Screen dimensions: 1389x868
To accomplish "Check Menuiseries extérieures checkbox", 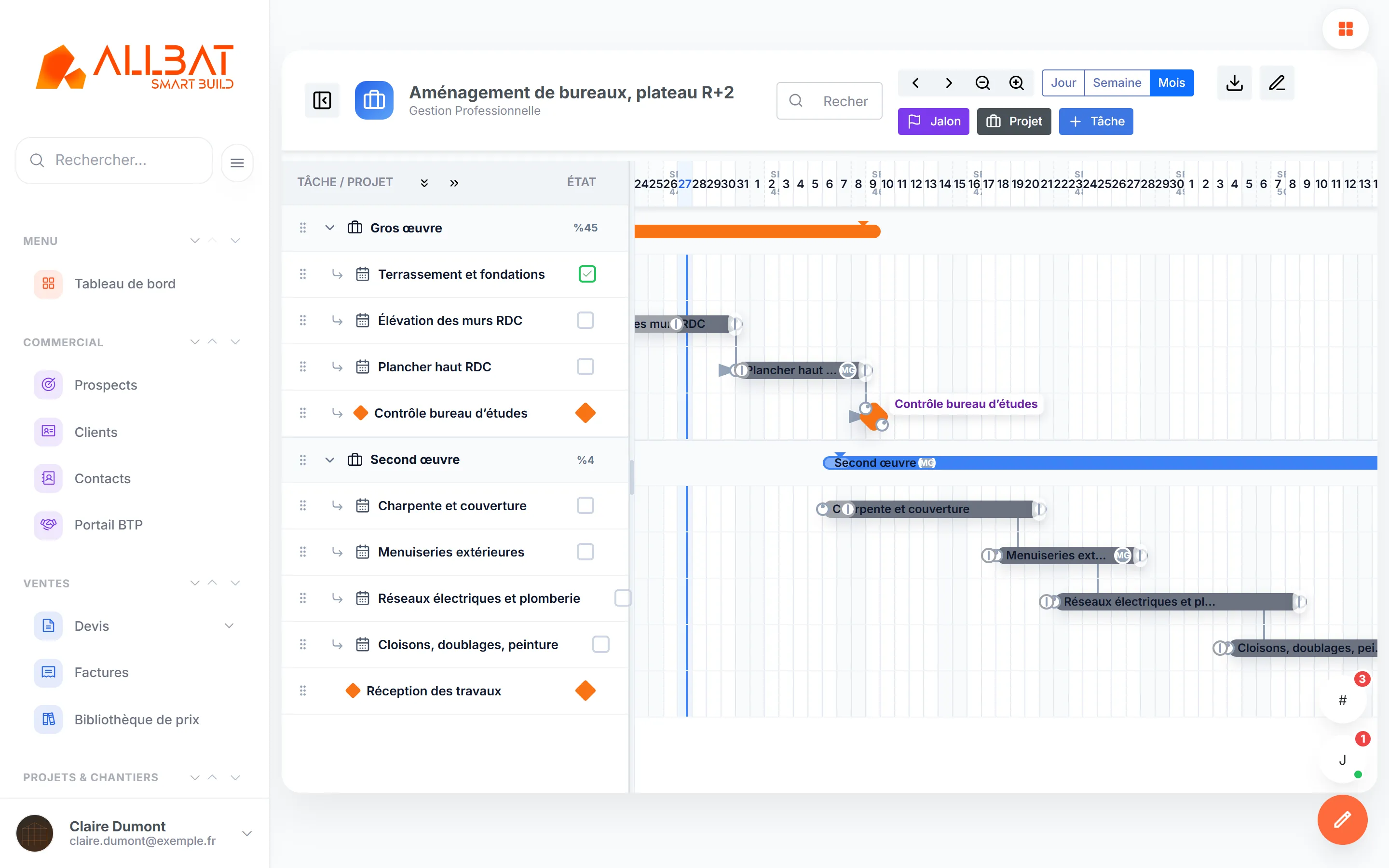I will [x=586, y=552].
